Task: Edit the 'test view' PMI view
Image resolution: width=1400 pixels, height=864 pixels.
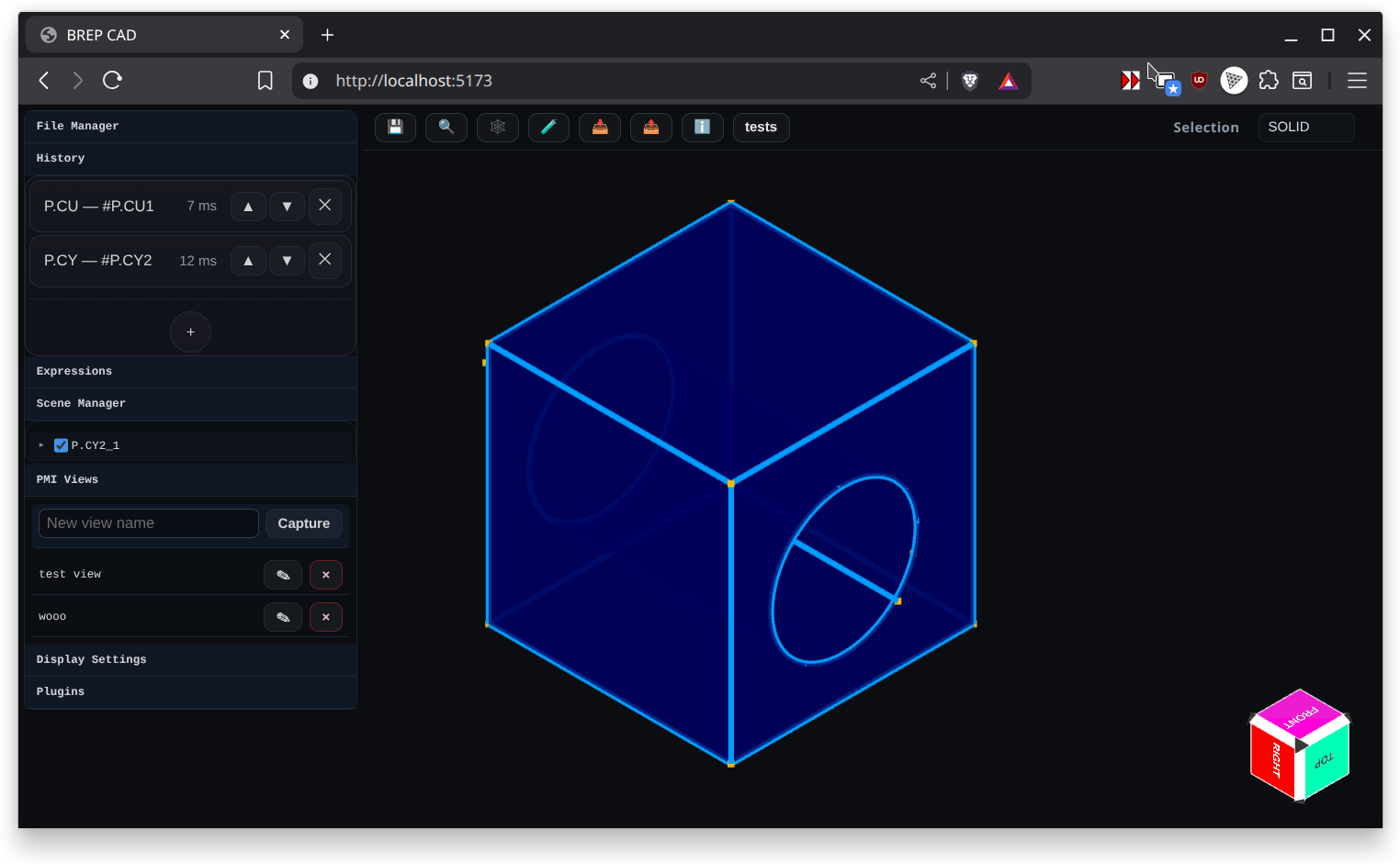Action: tap(283, 575)
